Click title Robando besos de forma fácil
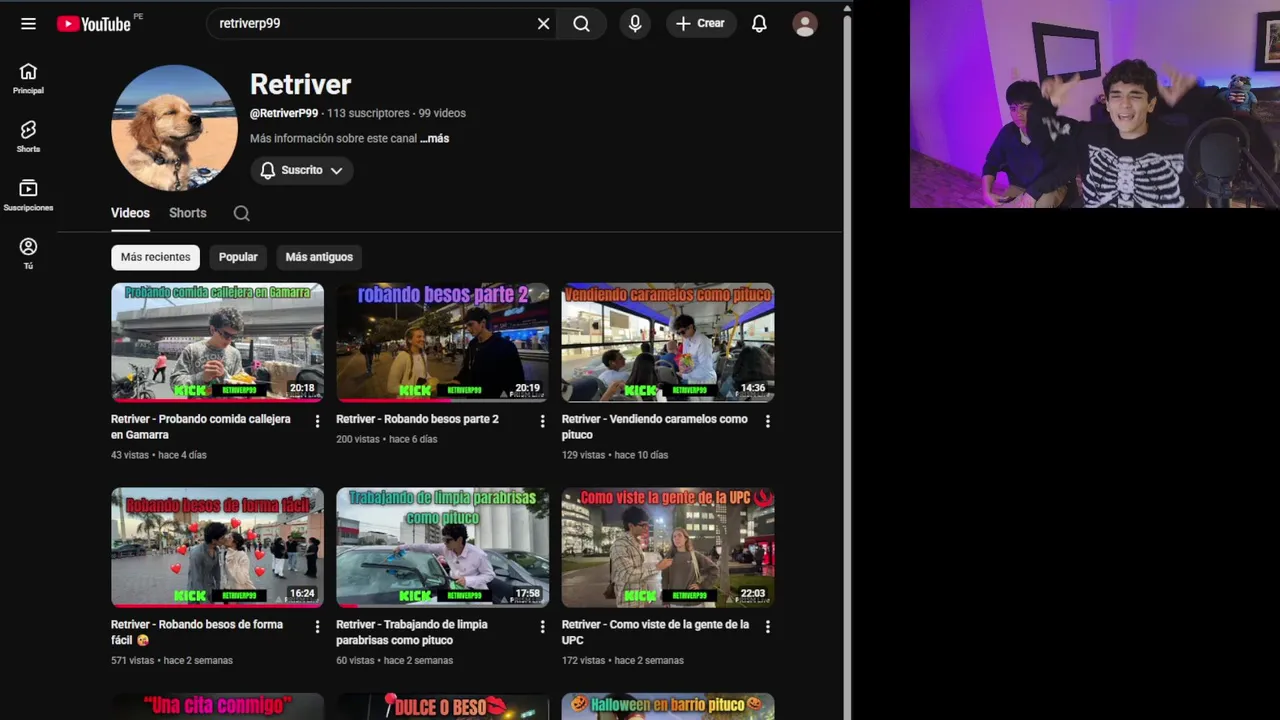This screenshot has height=720, width=1280. [x=197, y=632]
